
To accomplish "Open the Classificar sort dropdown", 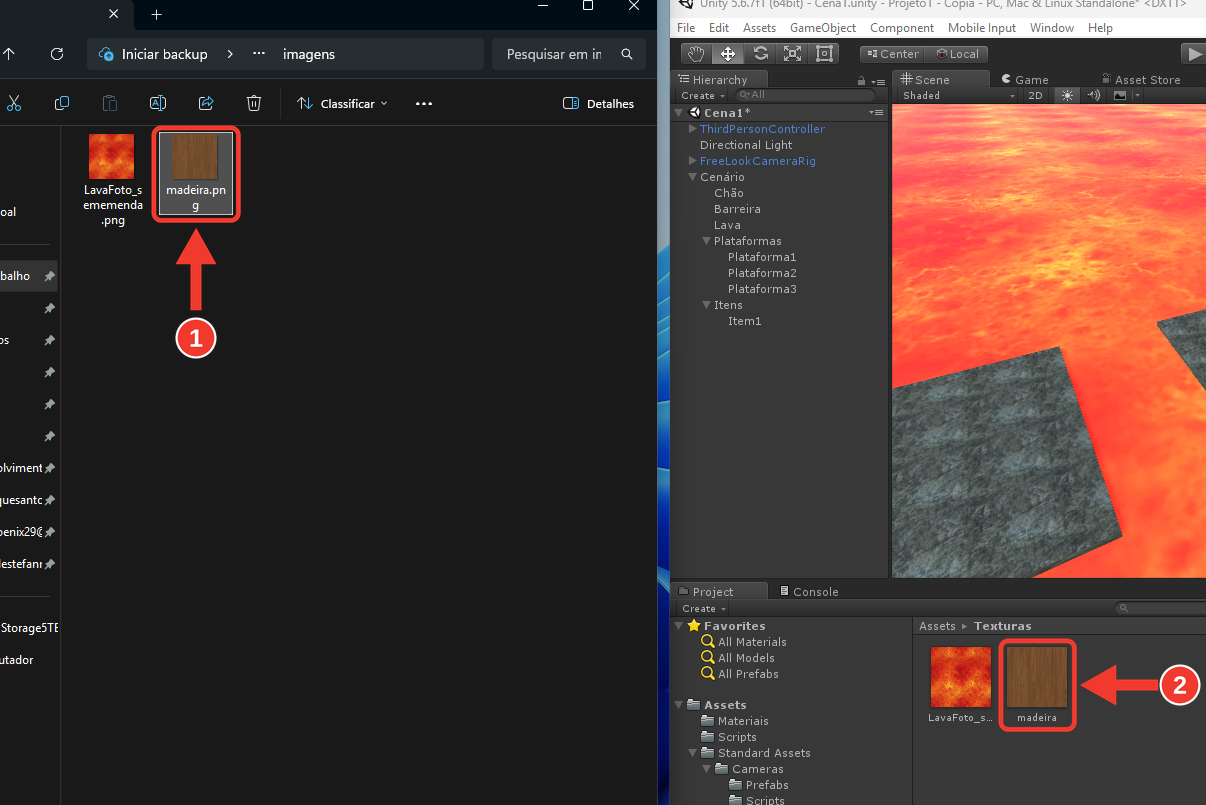I will coord(342,103).
